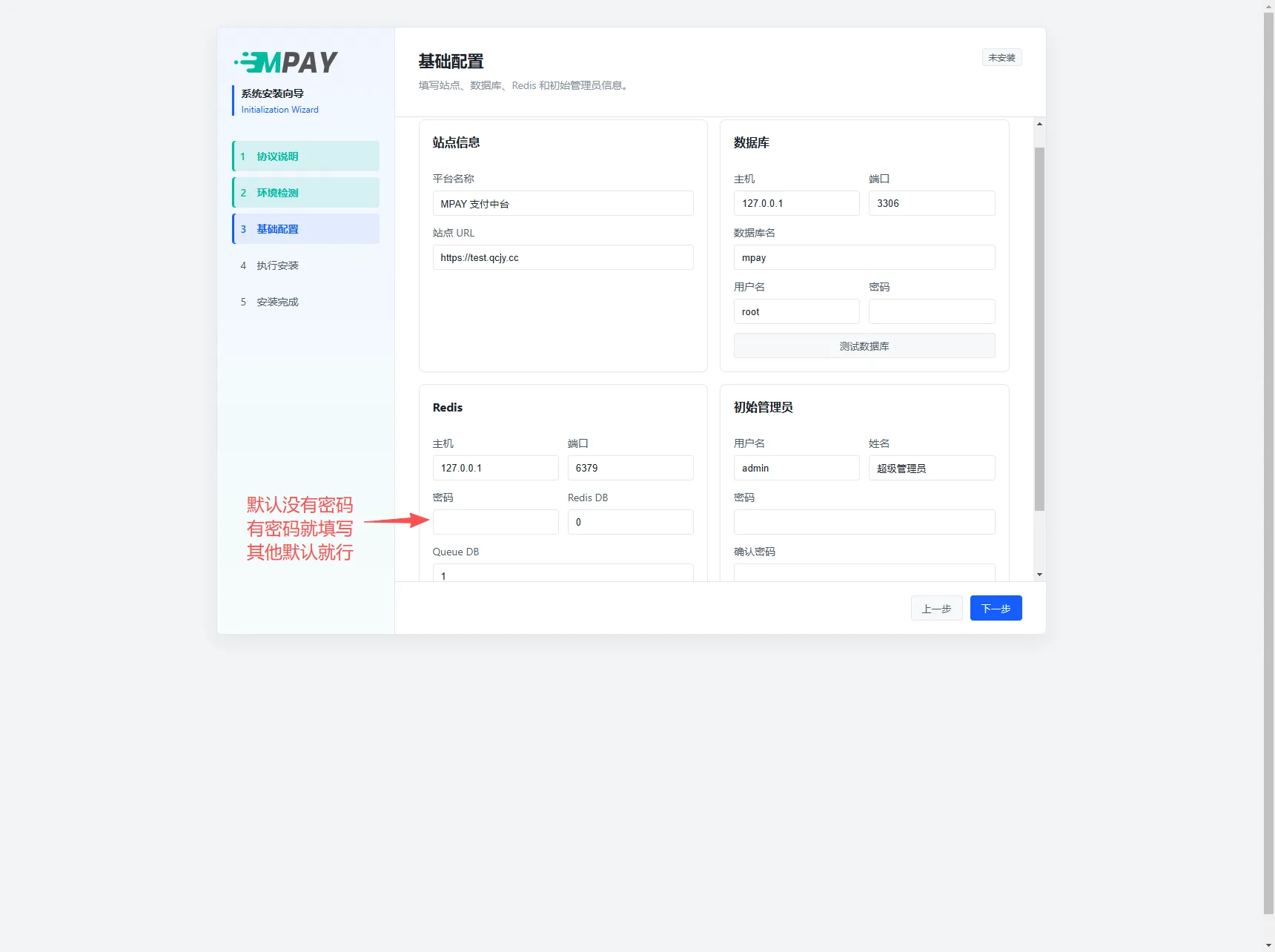Click database 端口 field showing 3306
The width and height of the screenshot is (1275, 952).
(x=932, y=203)
